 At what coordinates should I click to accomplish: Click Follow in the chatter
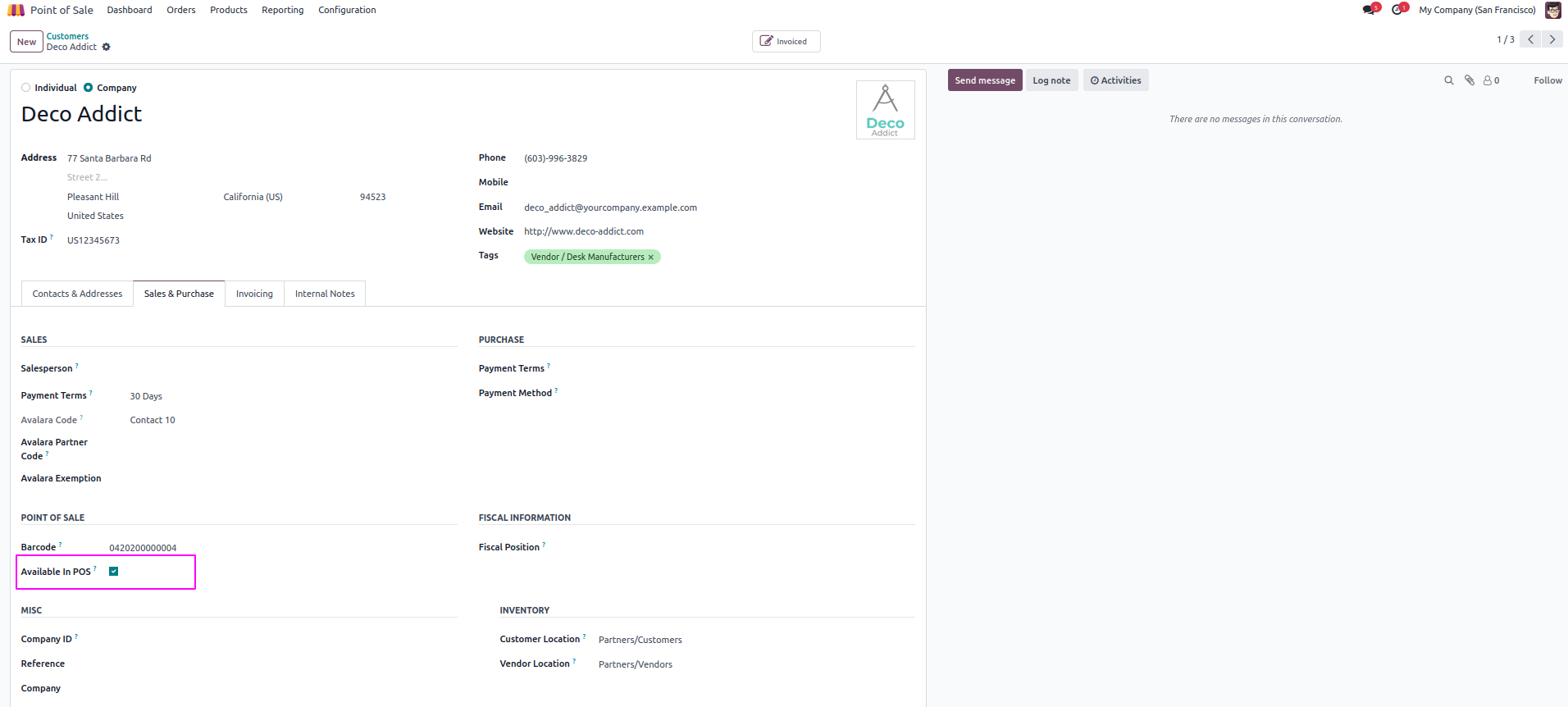(1547, 80)
